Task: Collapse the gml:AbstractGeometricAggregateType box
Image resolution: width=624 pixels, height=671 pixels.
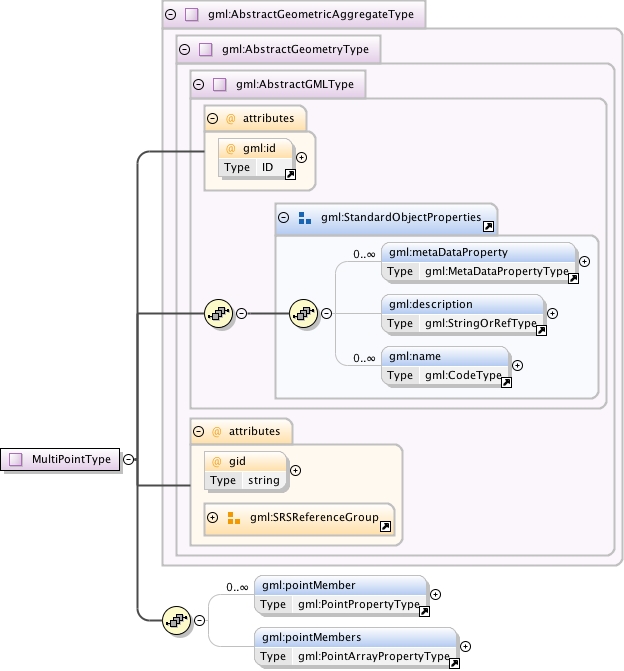Action: tap(170, 15)
